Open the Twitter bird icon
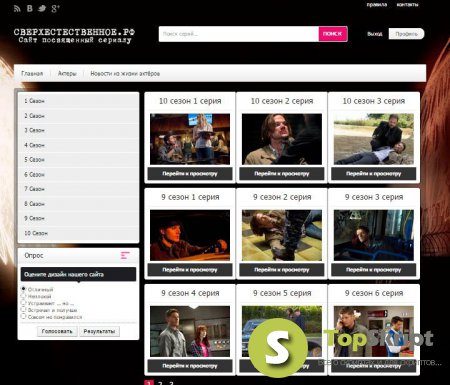450x385 pixels. (x=42, y=9)
